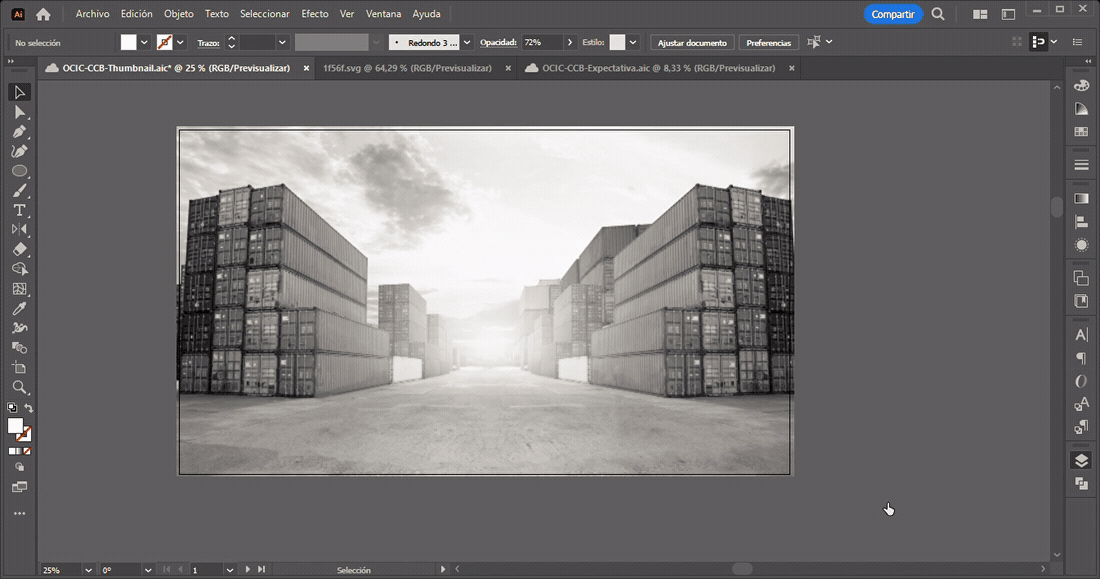Go to next artboard arrow

tap(248, 569)
